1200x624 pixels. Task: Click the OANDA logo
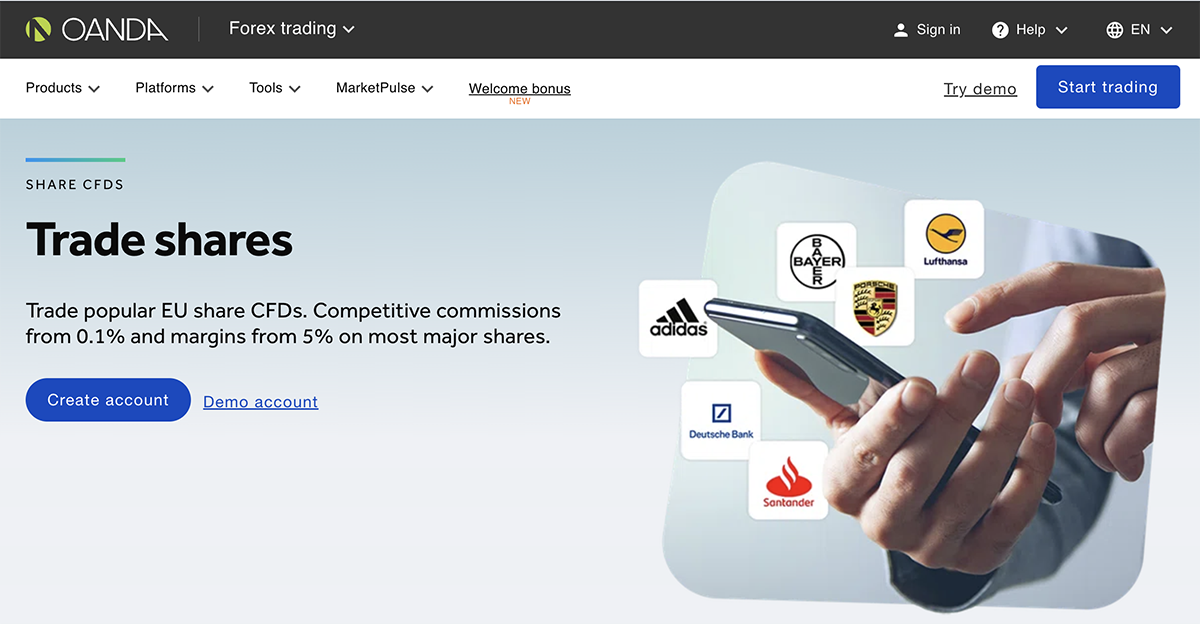[x=97, y=29]
